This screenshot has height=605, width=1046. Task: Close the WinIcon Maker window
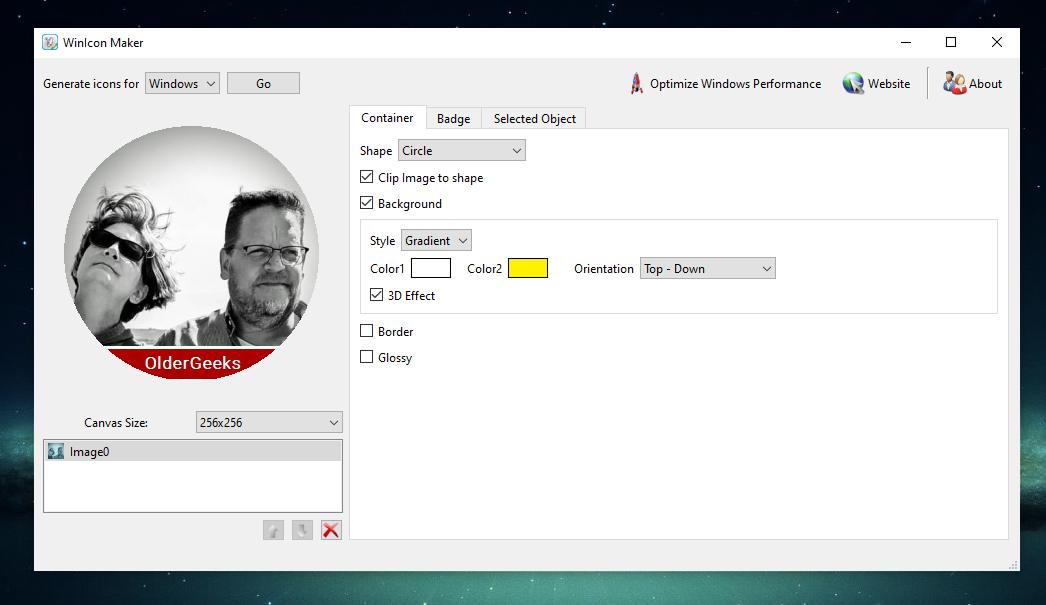tap(997, 42)
